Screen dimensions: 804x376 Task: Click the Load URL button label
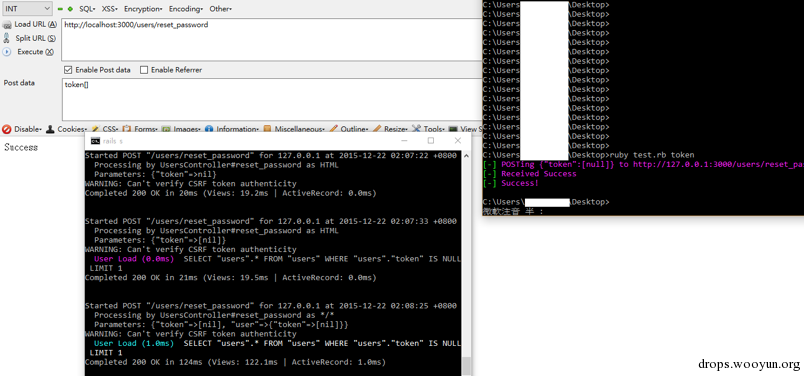[x=35, y=25]
